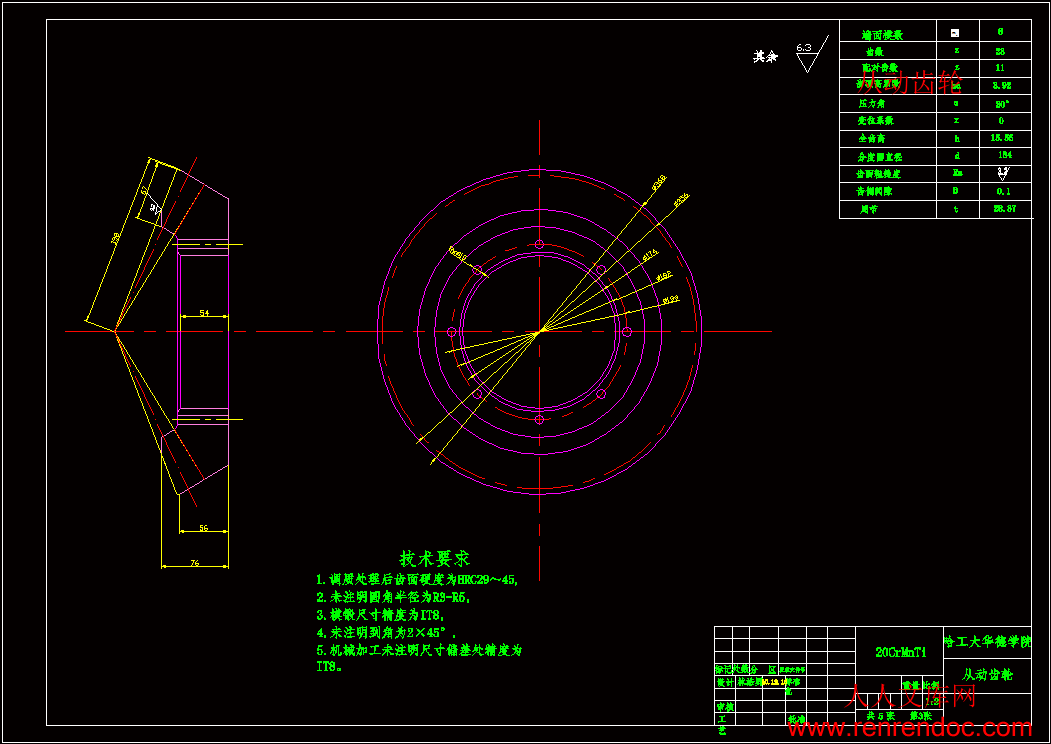The image size is (1051, 744).
Task: Select the '全齿高' parameter label
Action: click(872, 139)
